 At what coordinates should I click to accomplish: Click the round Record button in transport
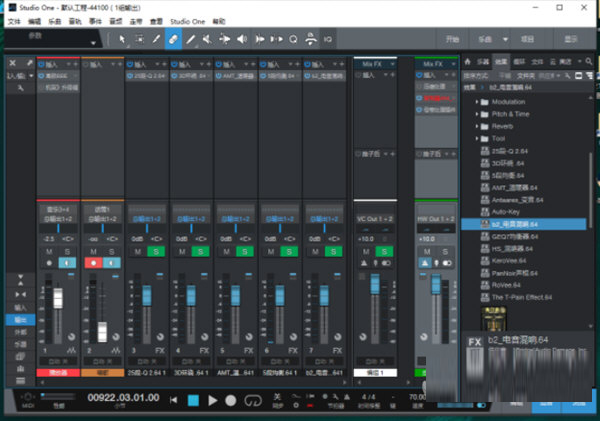tap(229, 400)
